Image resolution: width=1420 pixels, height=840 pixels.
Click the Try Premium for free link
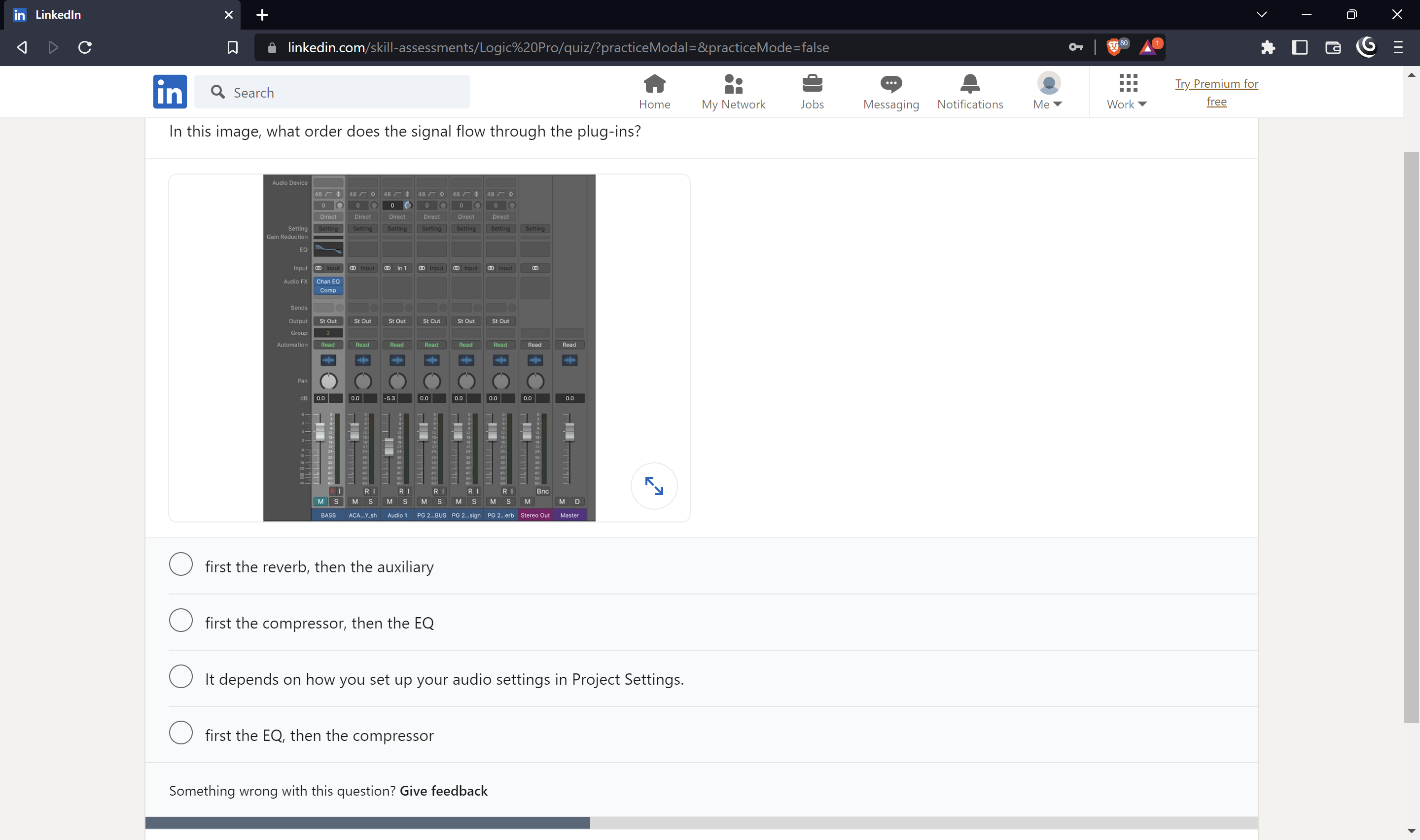pyautogui.click(x=1216, y=92)
